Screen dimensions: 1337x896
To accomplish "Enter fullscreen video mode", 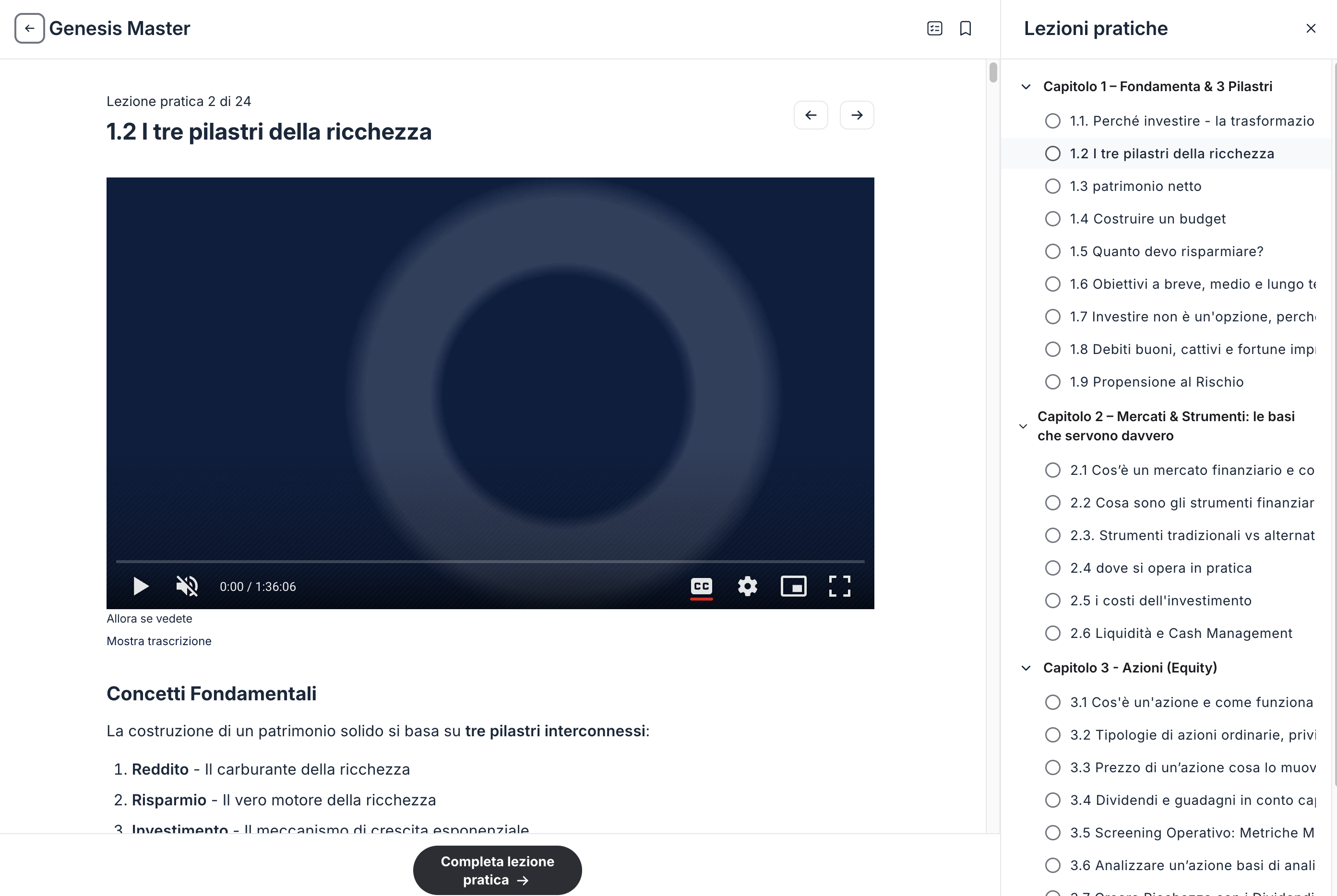I will (x=840, y=586).
